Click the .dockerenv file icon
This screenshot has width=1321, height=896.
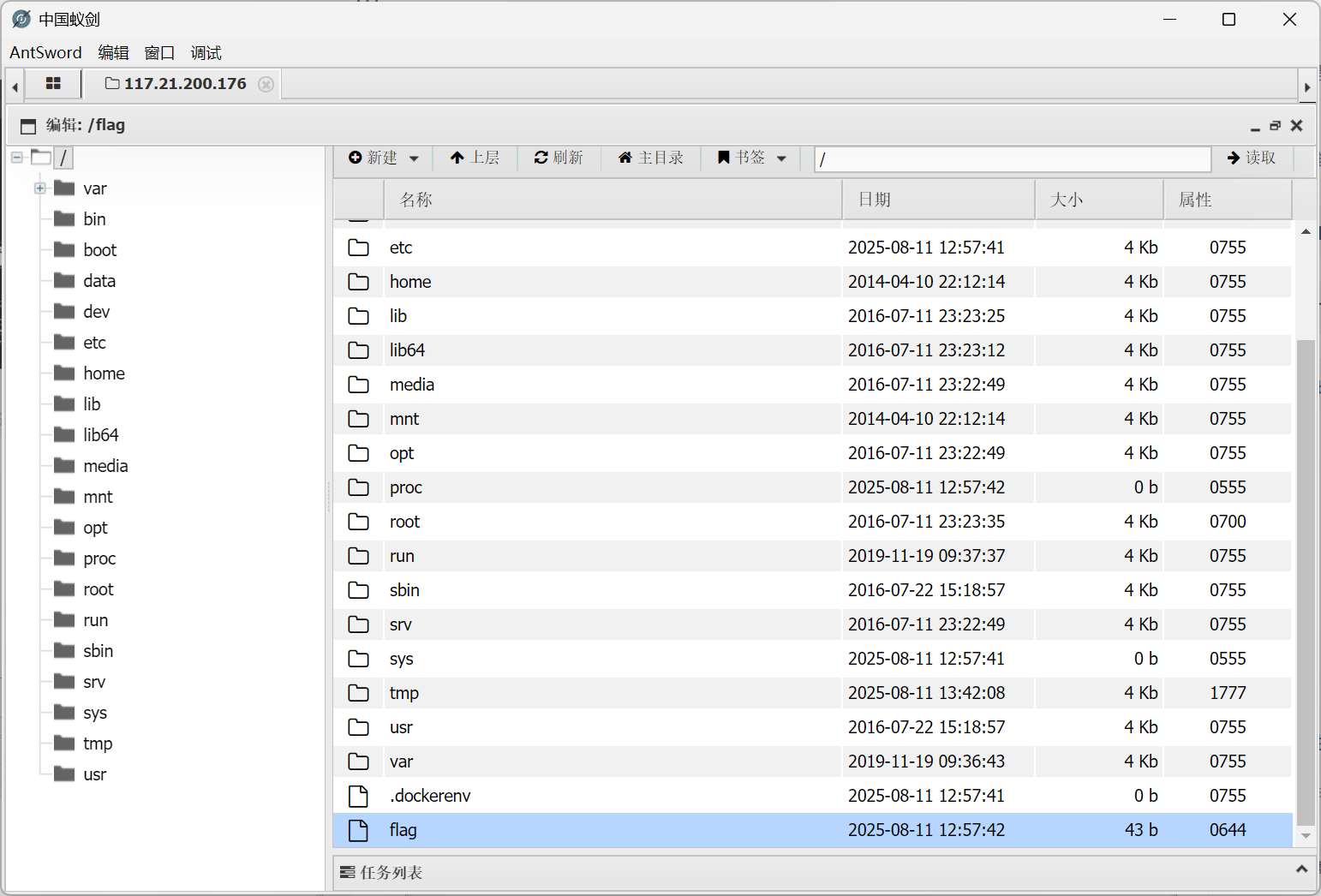point(358,796)
